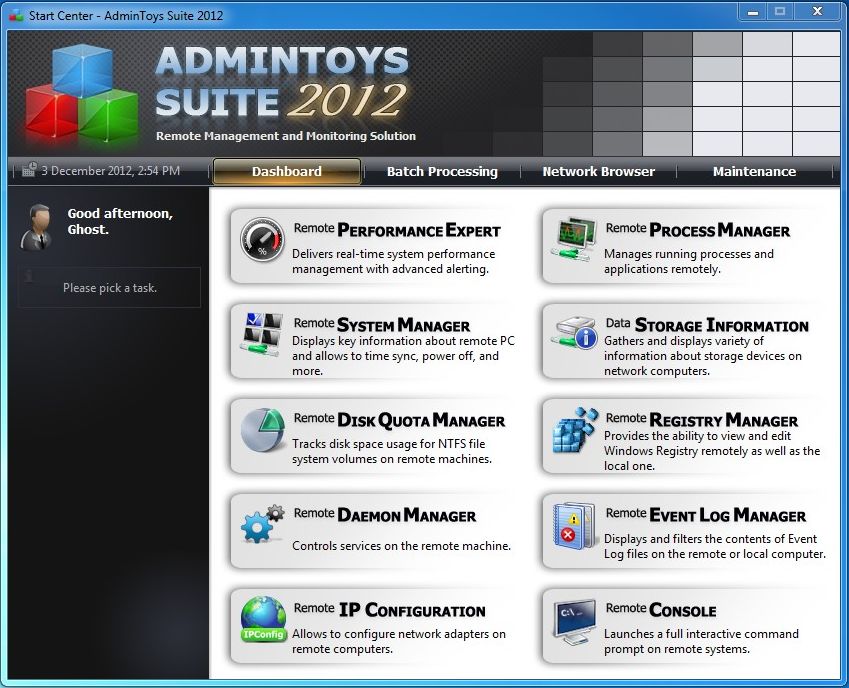
Task: Click the Disk Quota pie chart icon
Action: pos(263,430)
